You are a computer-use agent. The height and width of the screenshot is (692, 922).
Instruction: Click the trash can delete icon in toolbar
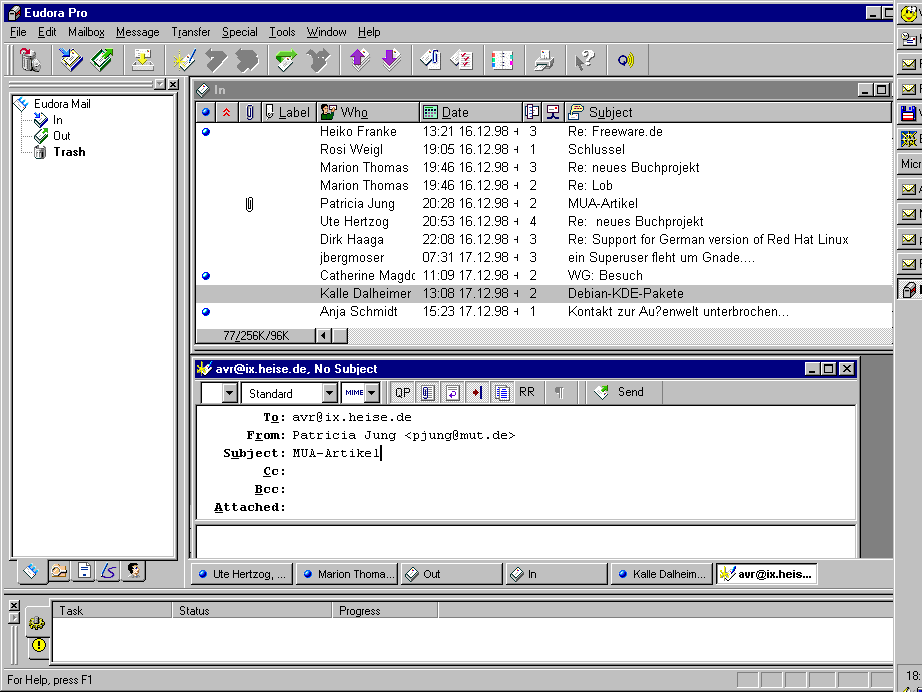click(29, 60)
